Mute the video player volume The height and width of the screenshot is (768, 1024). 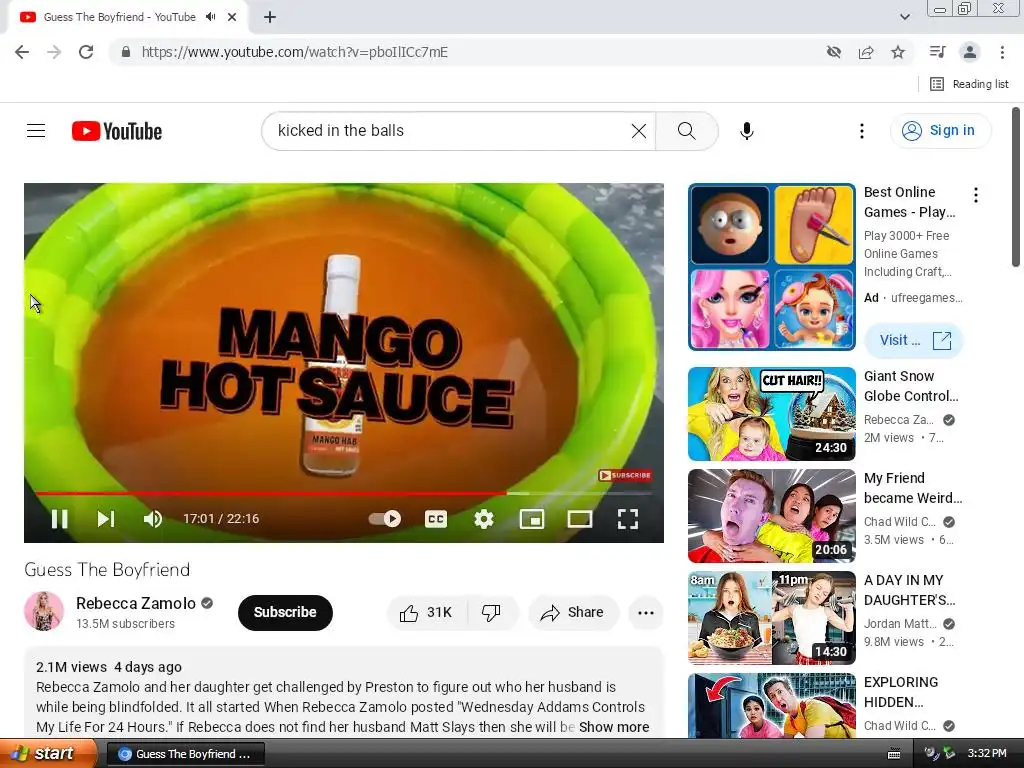coord(153,519)
